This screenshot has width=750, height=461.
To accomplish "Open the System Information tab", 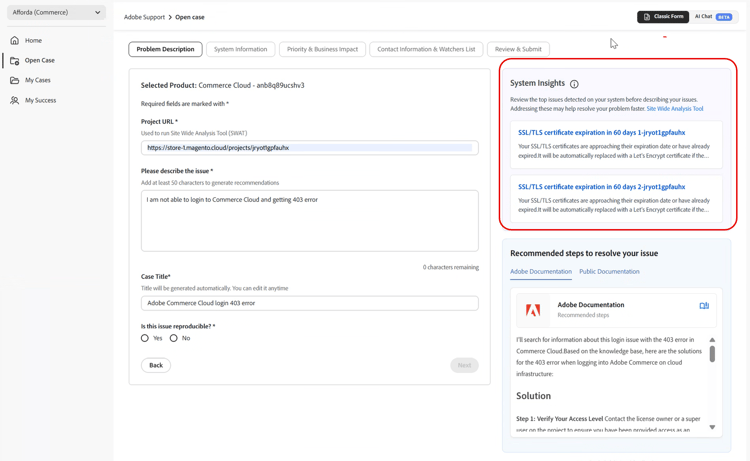I will [241, 49].
